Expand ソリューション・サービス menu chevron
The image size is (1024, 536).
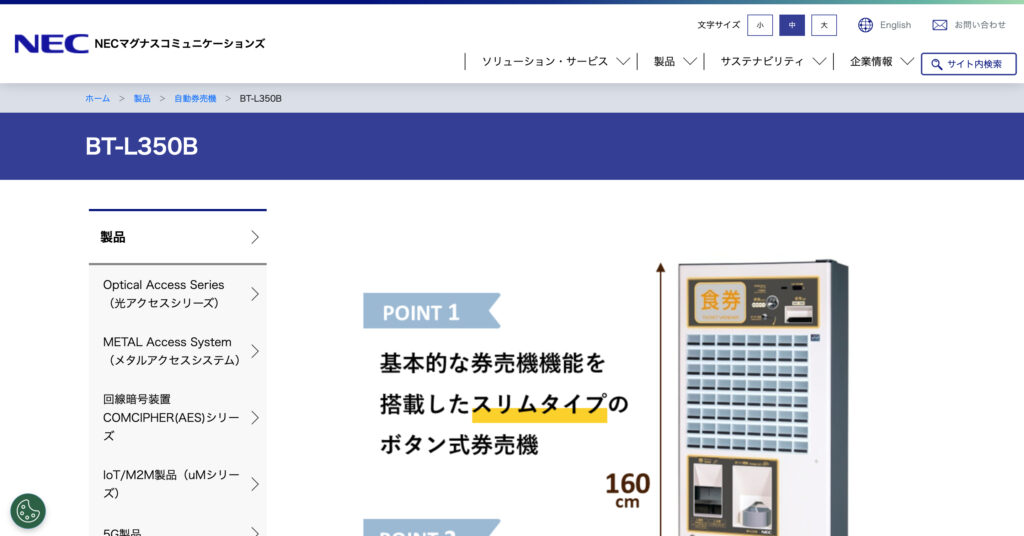[x=623, y=61]
